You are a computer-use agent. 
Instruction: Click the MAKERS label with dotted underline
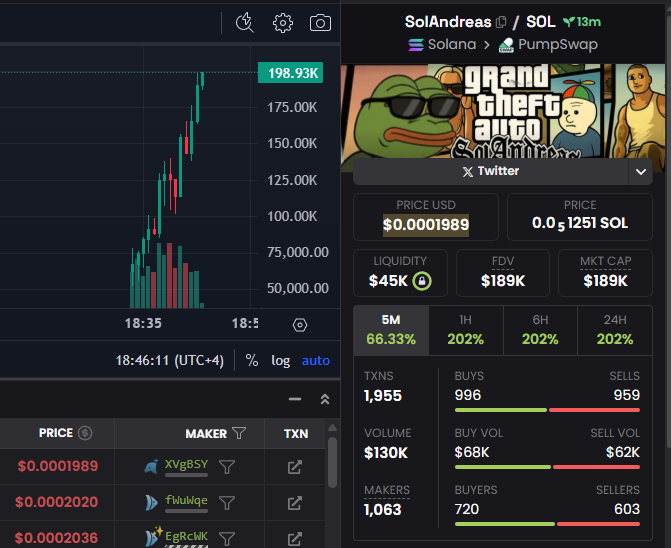[387, 490]
